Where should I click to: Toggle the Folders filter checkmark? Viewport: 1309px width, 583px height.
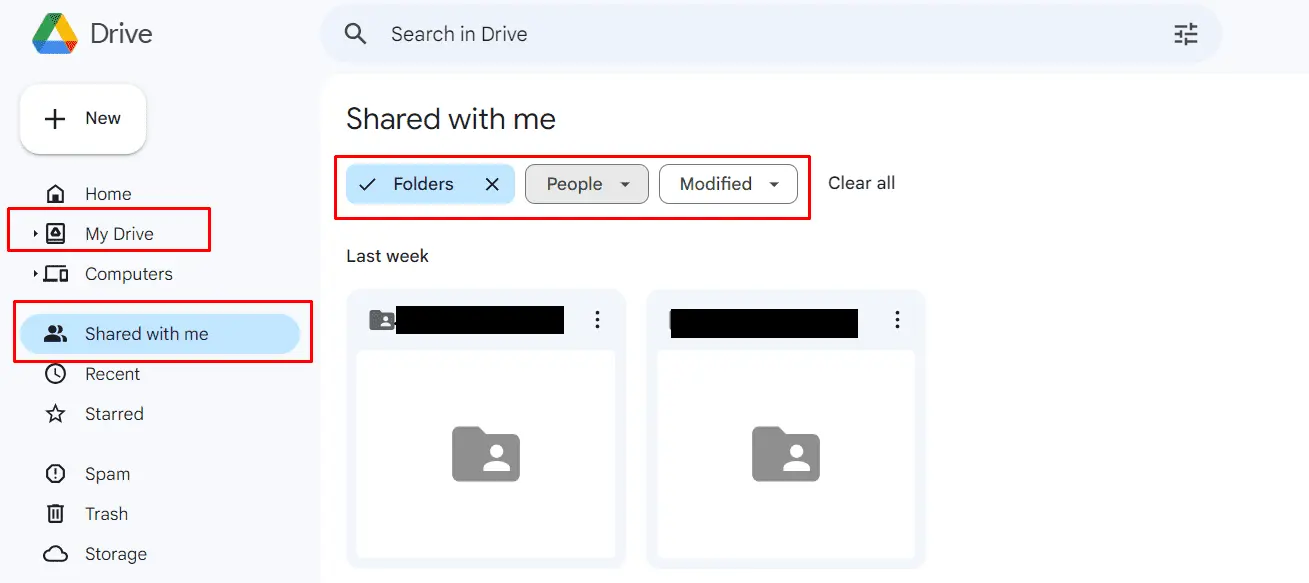point(369,184)
